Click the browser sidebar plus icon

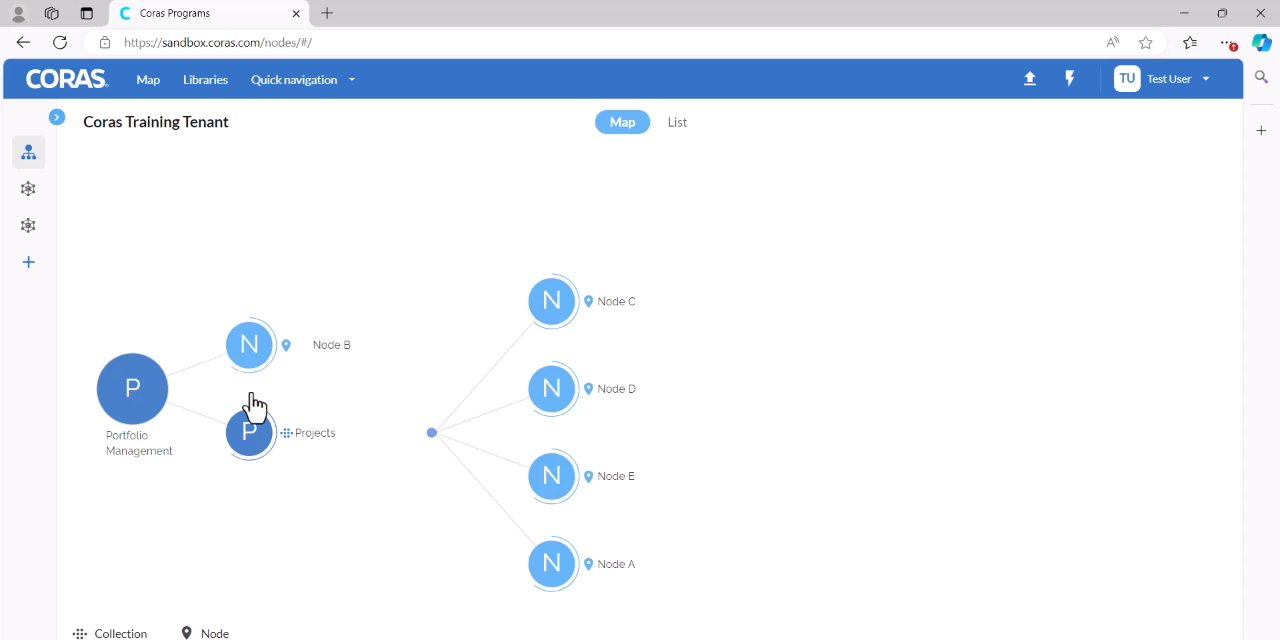click(x=1262, y=131)
